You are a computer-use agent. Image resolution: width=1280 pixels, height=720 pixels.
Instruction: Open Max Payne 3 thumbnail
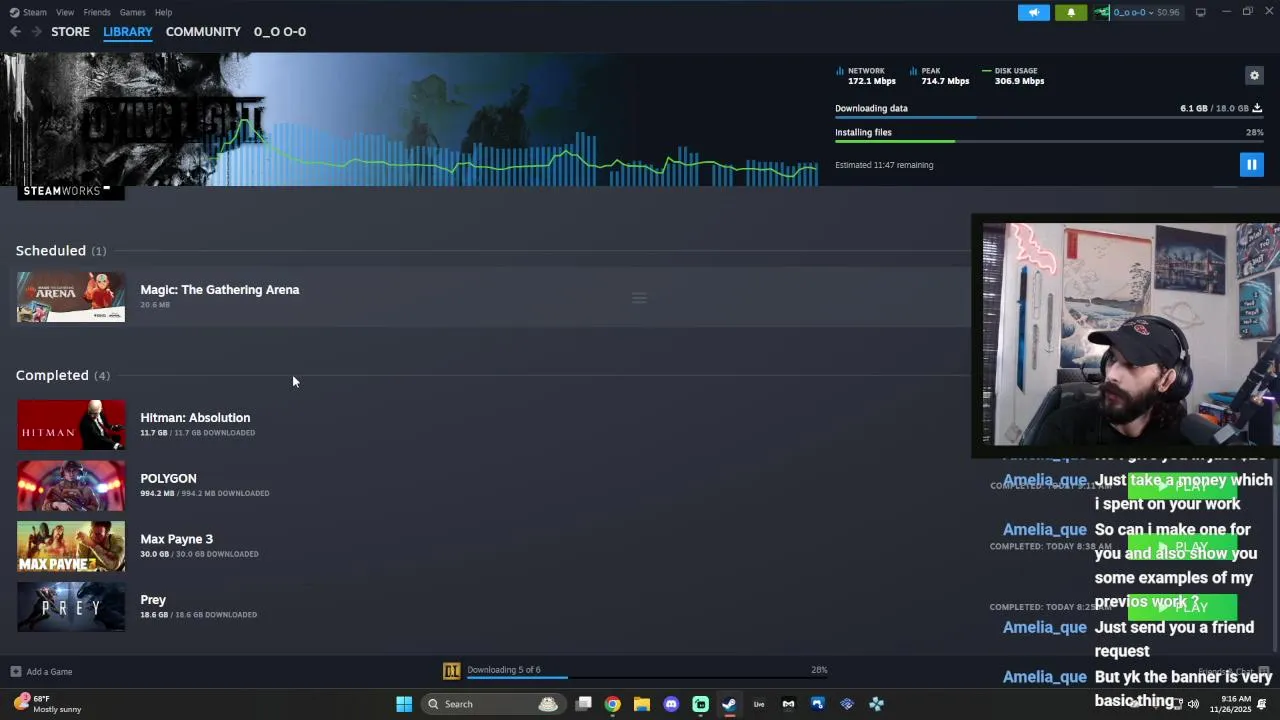coord(71,546)
